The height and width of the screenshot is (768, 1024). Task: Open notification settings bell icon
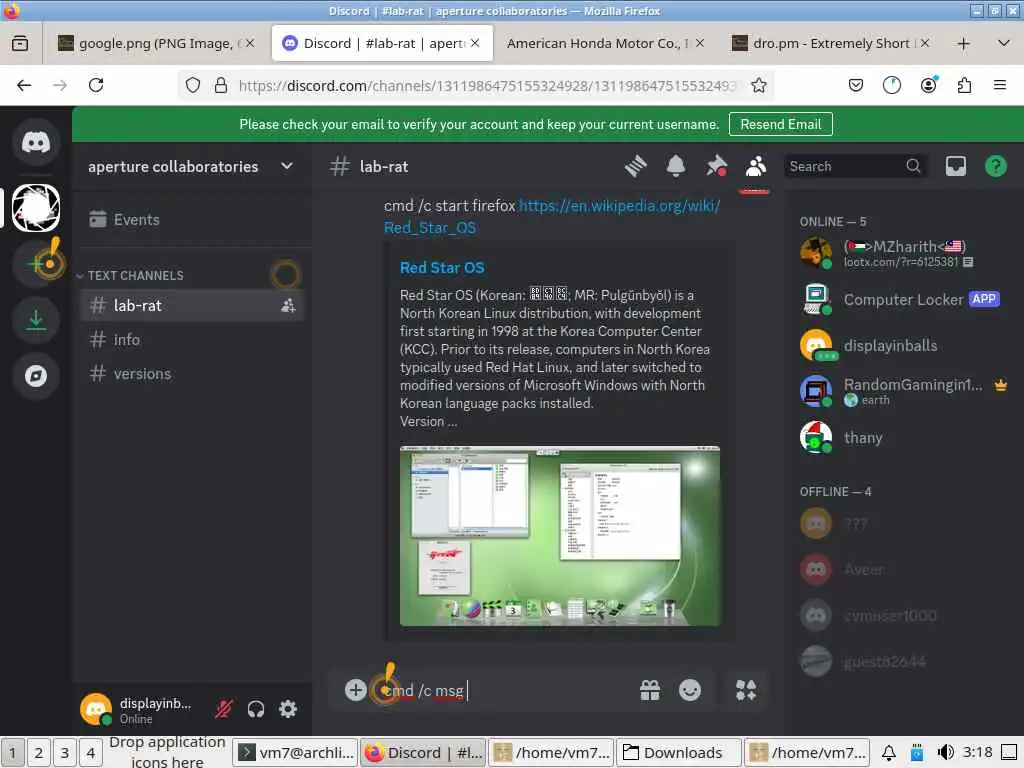(676, 167)
